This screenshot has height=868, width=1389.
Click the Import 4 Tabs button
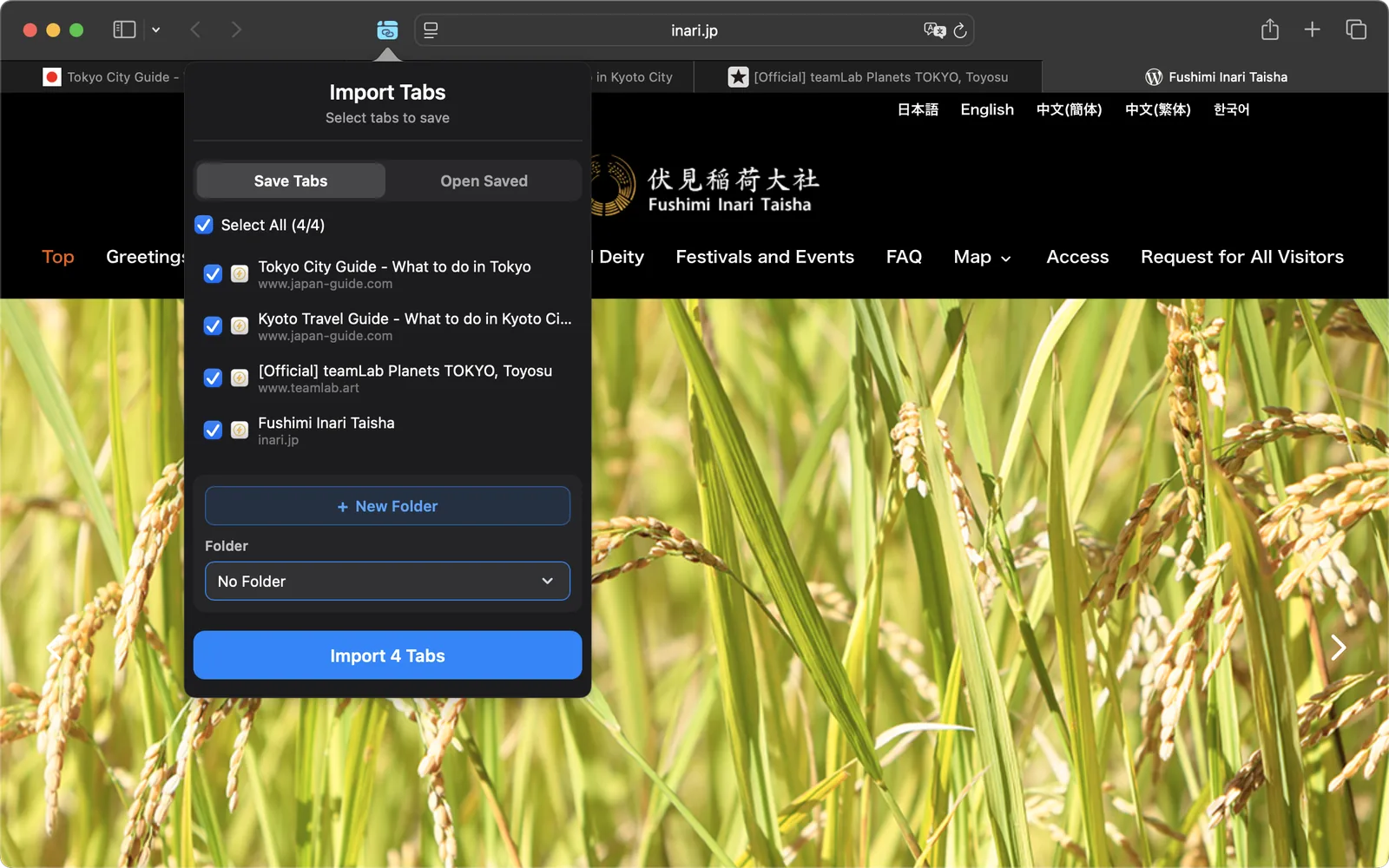(387, 655)
